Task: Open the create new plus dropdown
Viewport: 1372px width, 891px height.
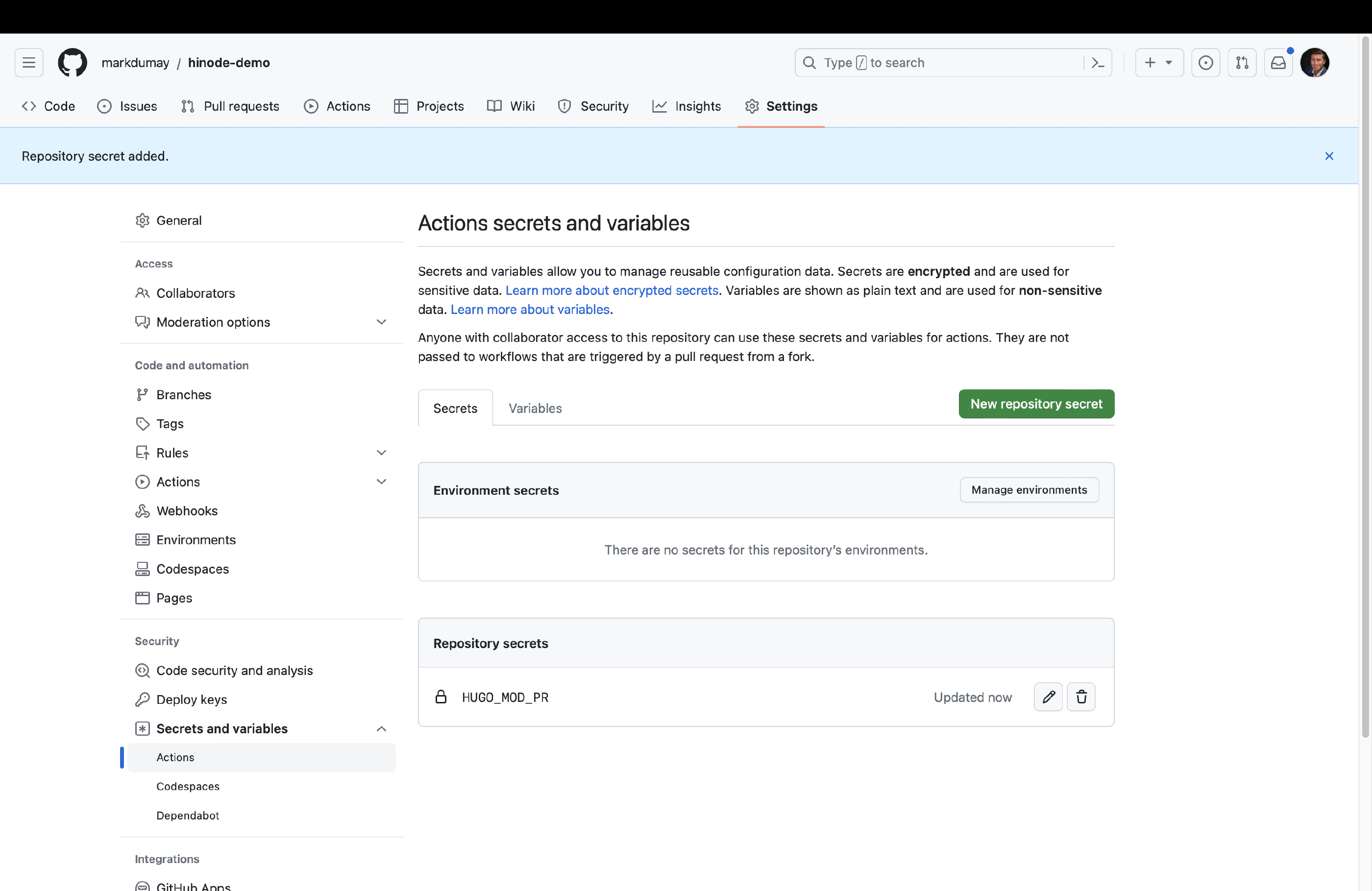Action: tap(1159, 62)
